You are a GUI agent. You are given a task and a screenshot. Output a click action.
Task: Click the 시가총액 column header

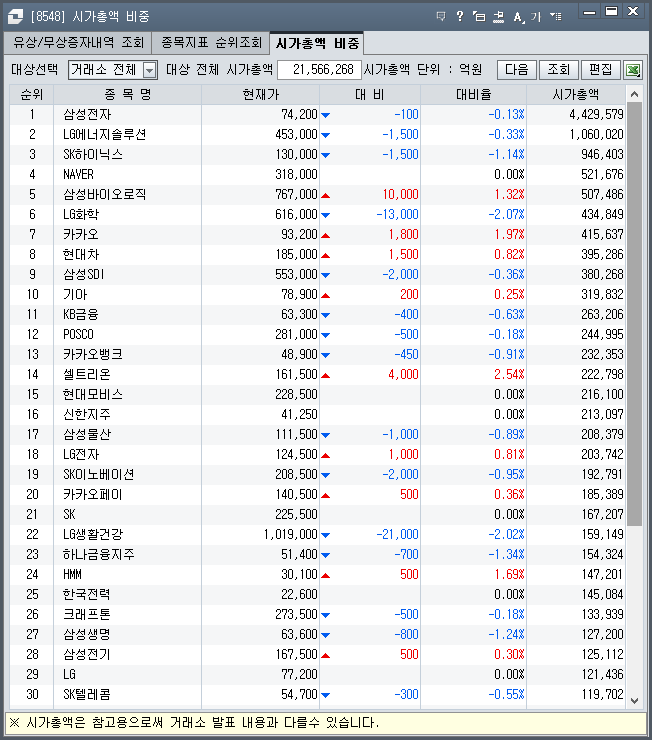tap(576, 95)
